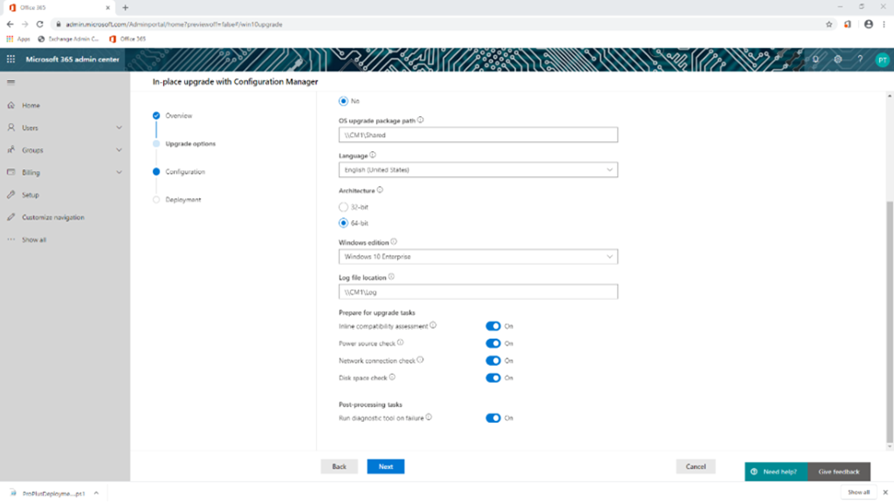Go to Configuration wizard step

coord(185,172)
